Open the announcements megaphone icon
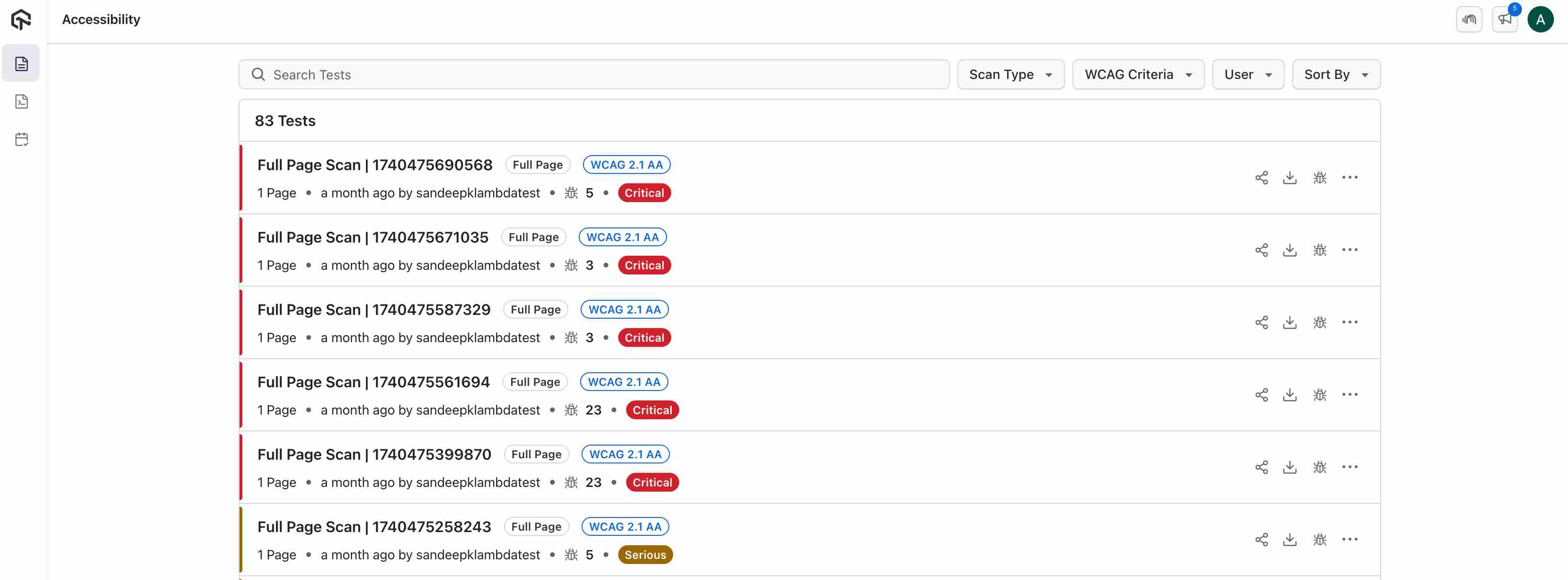1568x580 pixels. [1505, 19]
